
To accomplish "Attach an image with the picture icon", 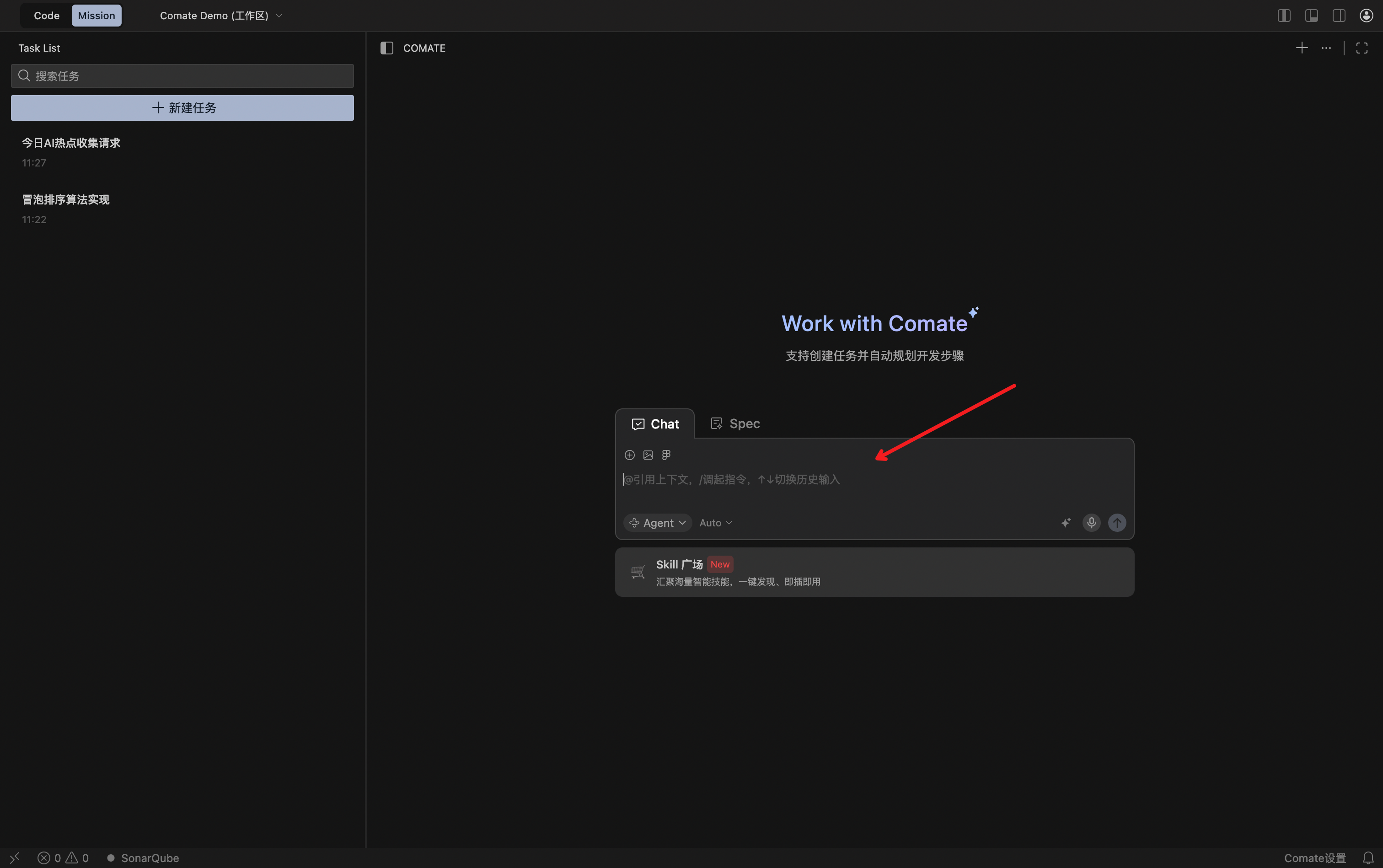I will click(x=648, y=455).
